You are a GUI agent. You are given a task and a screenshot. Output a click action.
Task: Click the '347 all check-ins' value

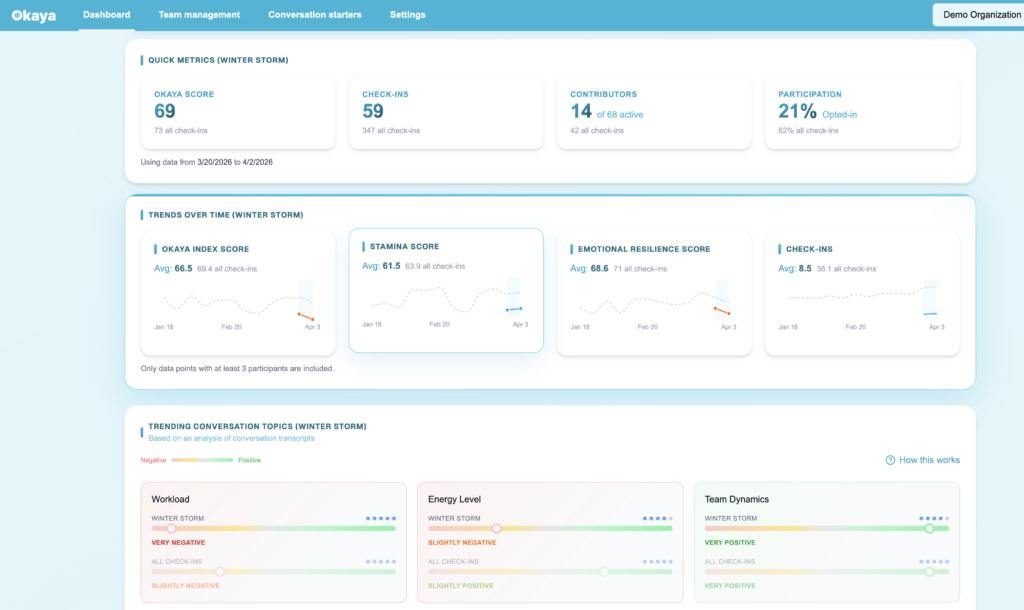[x=391, y=131]
